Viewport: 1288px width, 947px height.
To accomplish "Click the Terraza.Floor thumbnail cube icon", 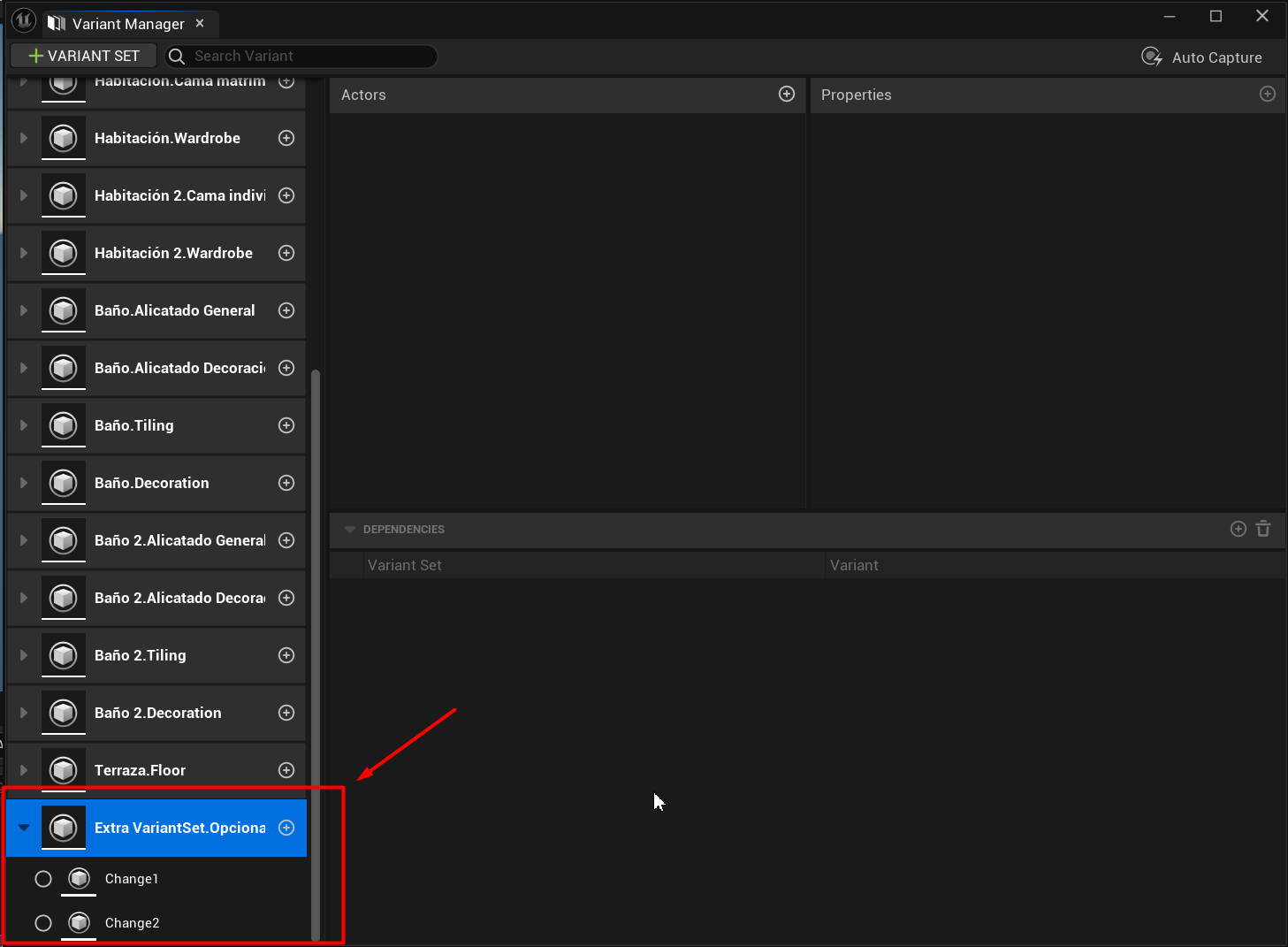I will coord(64,770).
